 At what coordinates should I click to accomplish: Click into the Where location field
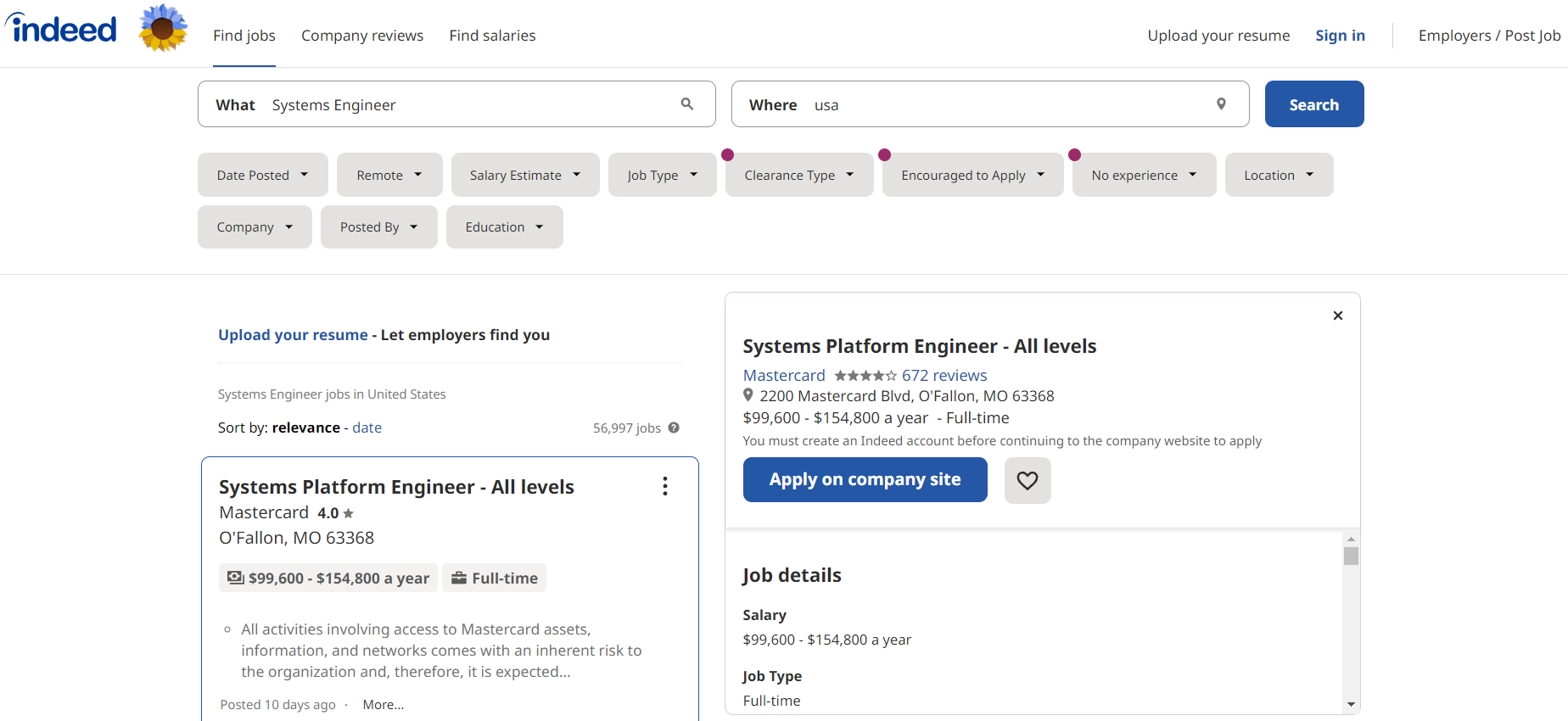[990, 104]
